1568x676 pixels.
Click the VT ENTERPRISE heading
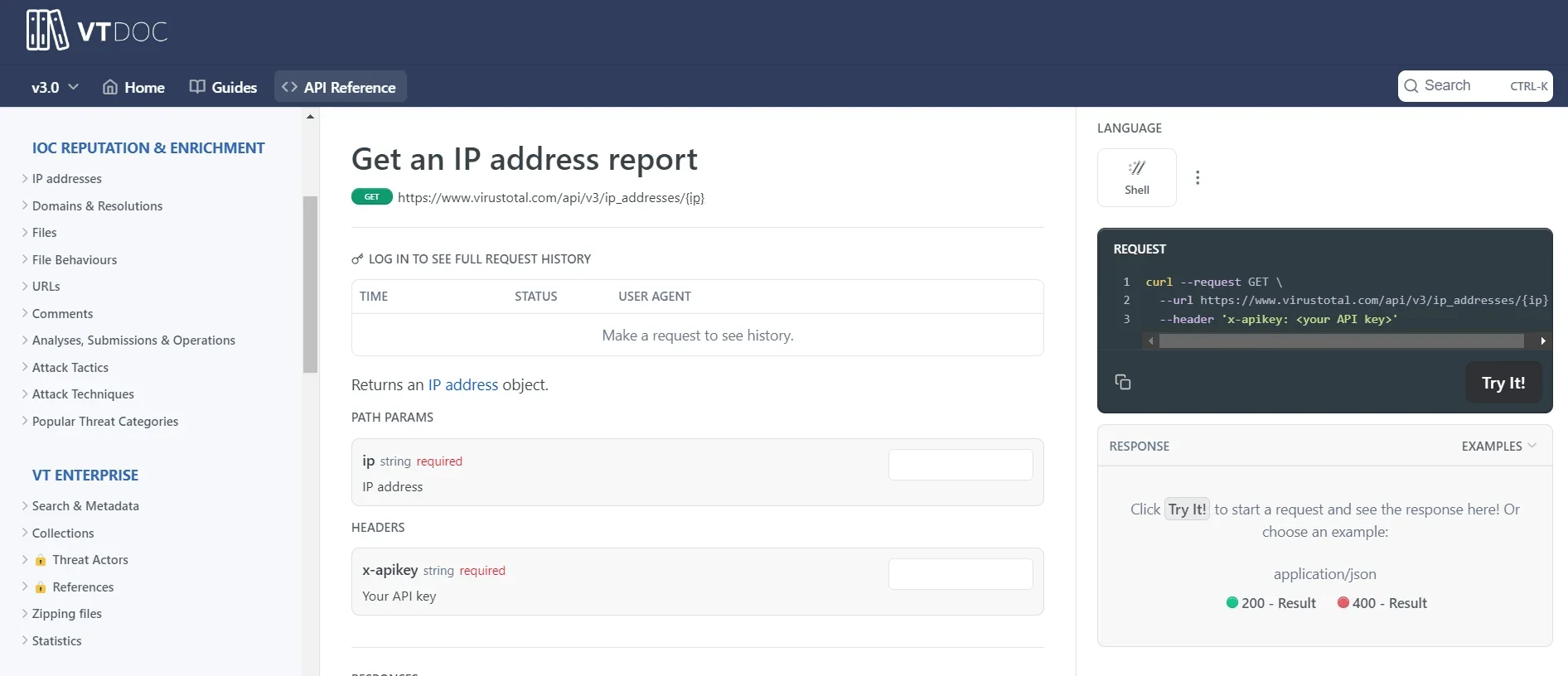[x=85, y=476]
